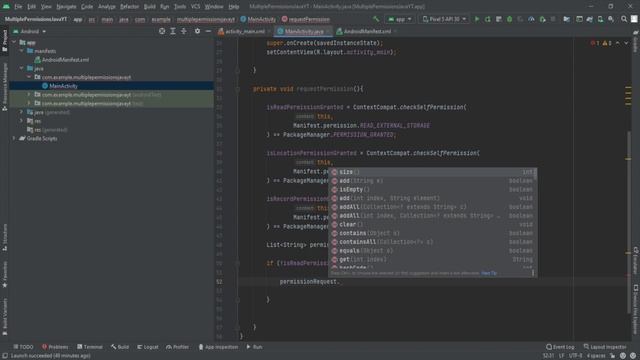Click MainActivity breadcrumb in navigation bar

[x=258, y=19]
